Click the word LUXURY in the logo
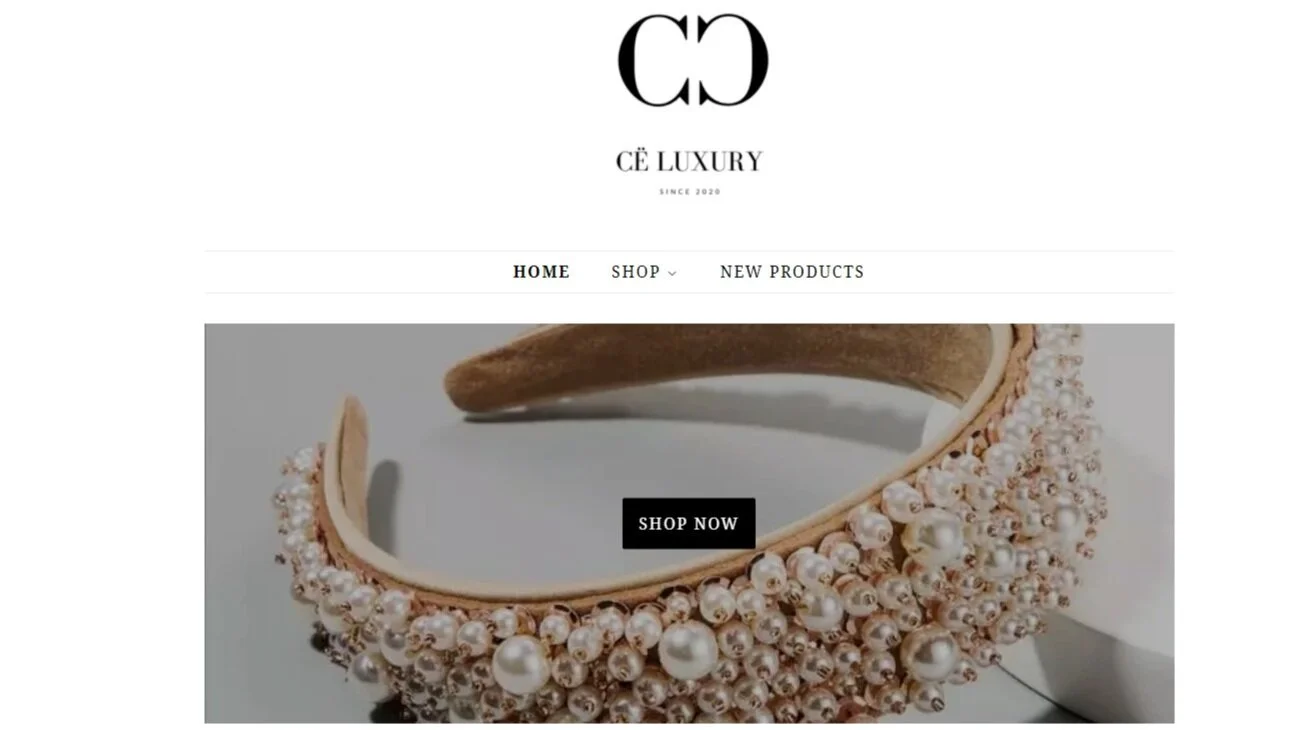1298x730 pixels. tap(710, 161)
